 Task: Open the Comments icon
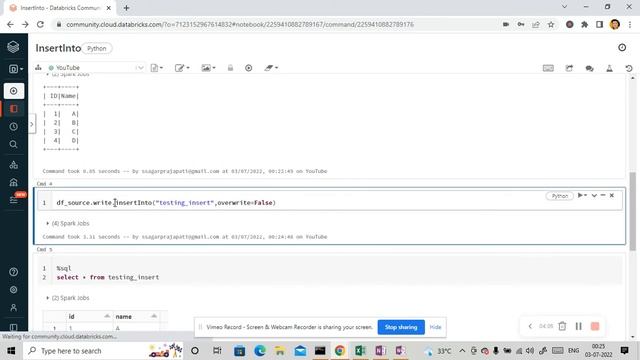coord(589,68)
